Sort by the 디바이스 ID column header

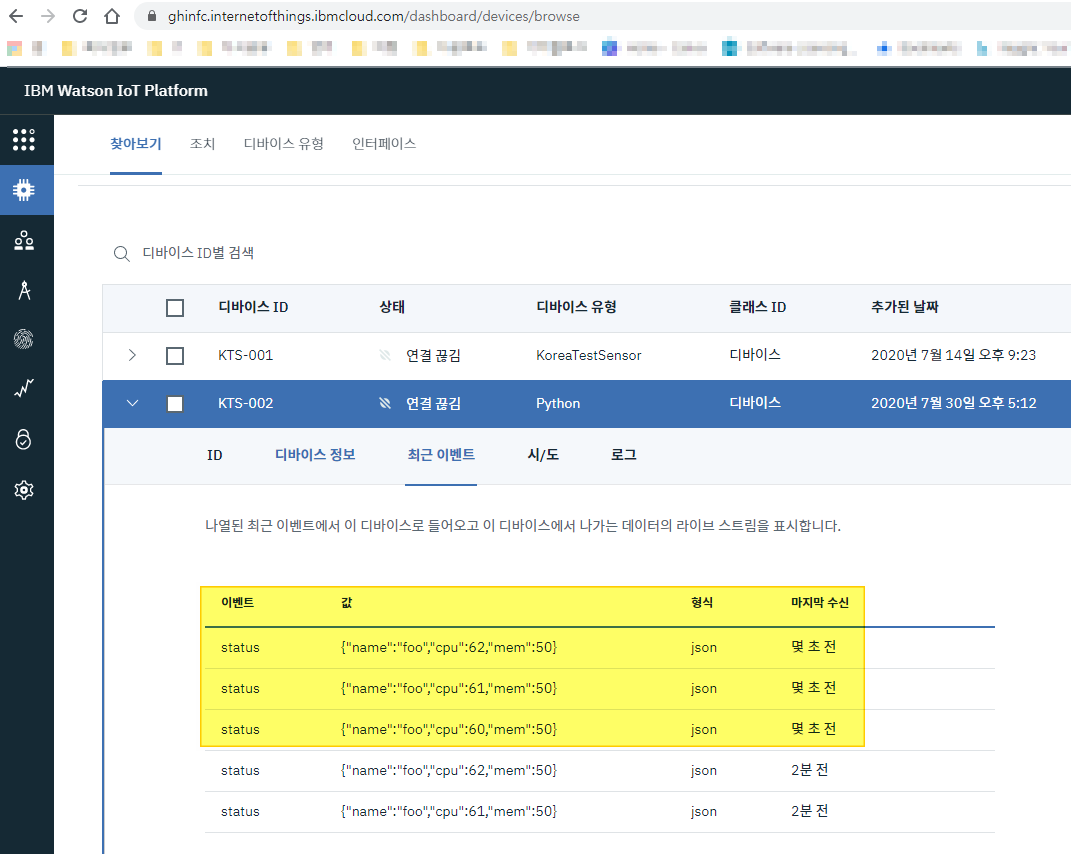(x=253, y=307)
